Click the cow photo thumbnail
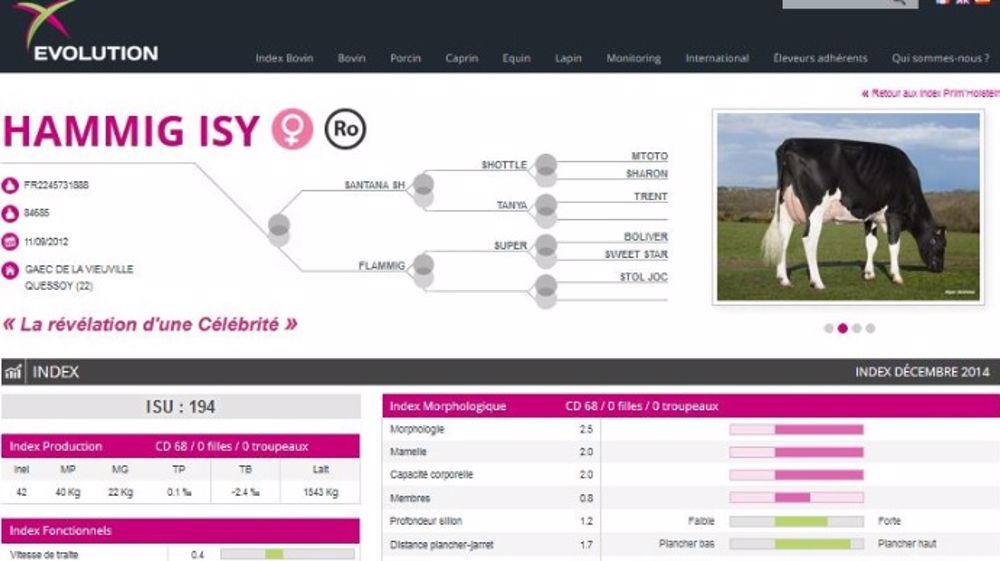This screenshot has height=561, width=1000. click(848, 207)
